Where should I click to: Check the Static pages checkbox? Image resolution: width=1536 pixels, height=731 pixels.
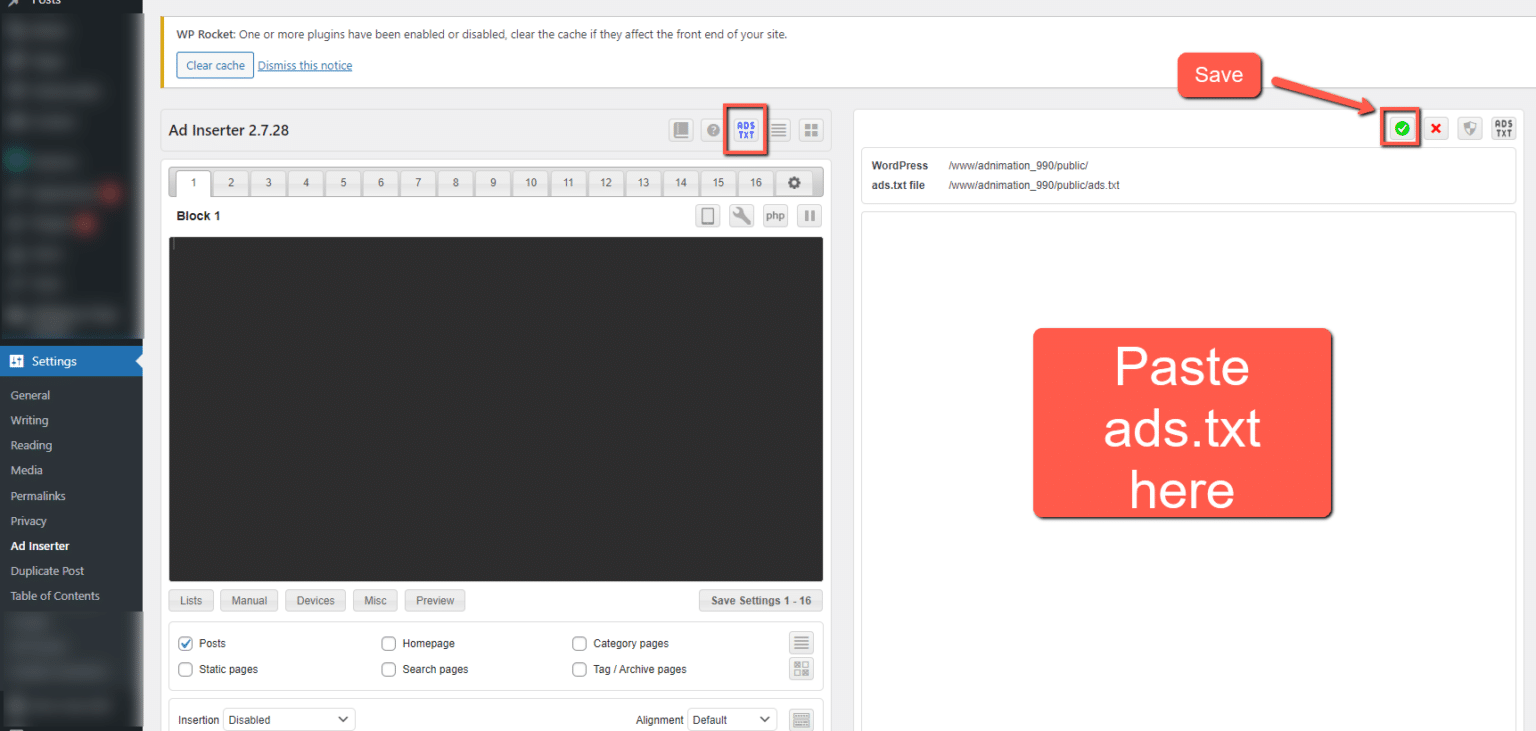[185, 669]
